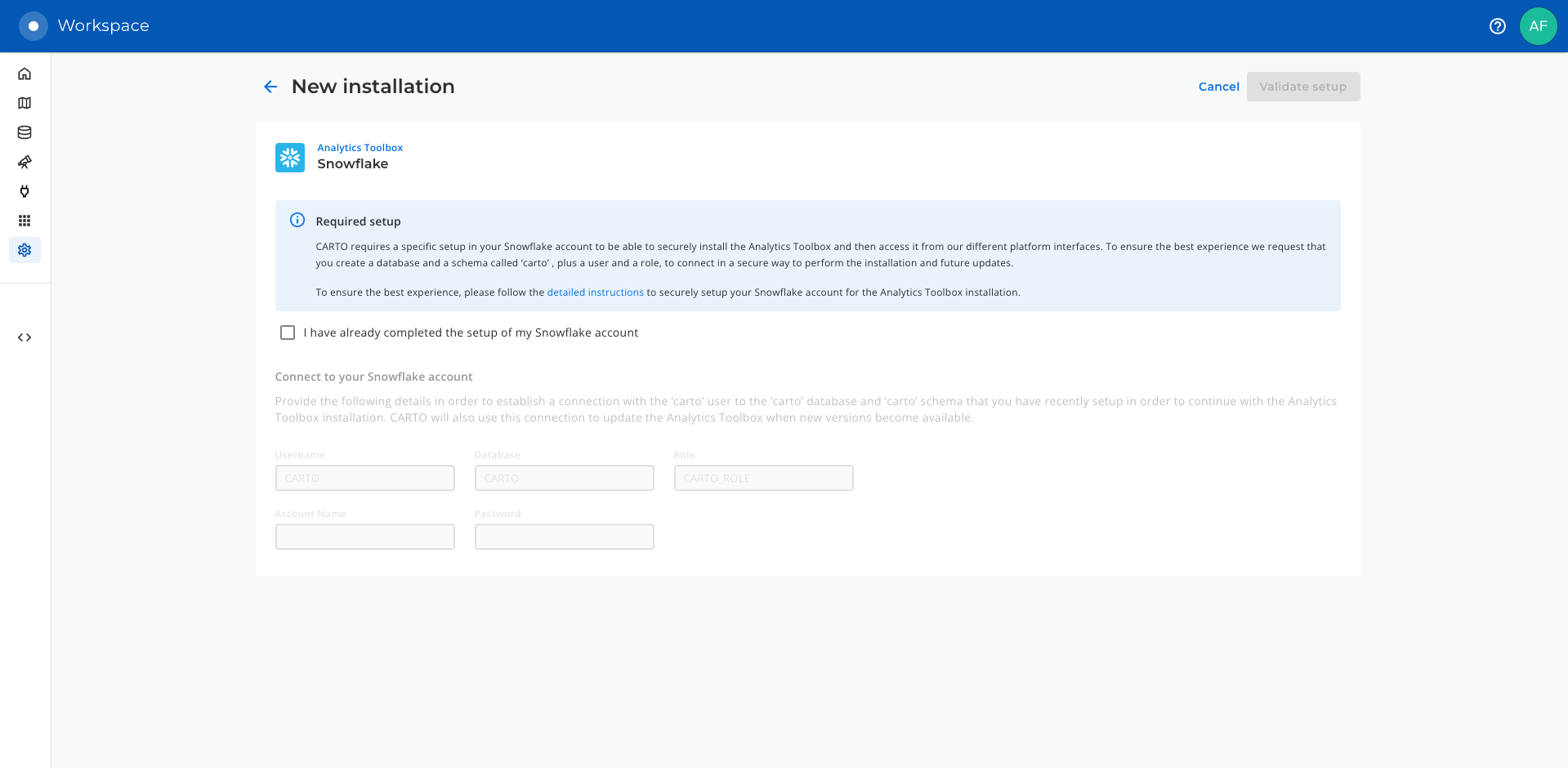Open Data Explorer database icon
Screen dimensions: 1568x768
pos(25,132)
